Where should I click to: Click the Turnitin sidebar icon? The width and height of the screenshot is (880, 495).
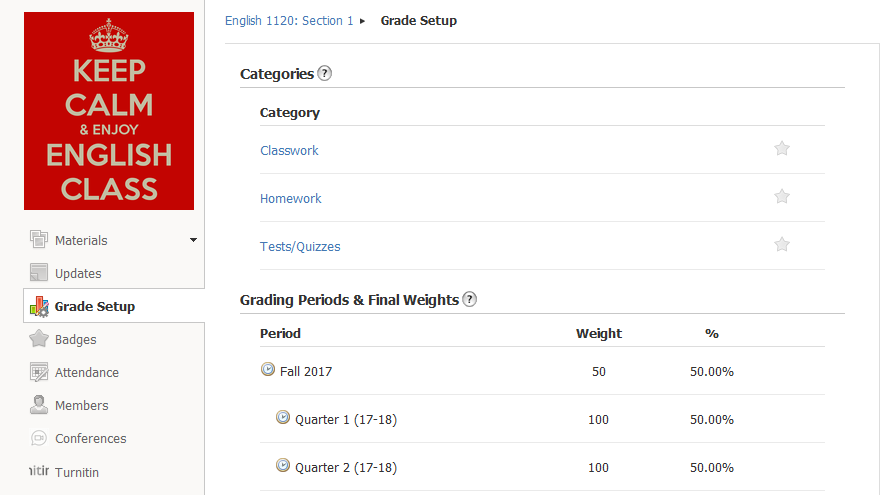point(38,471)
